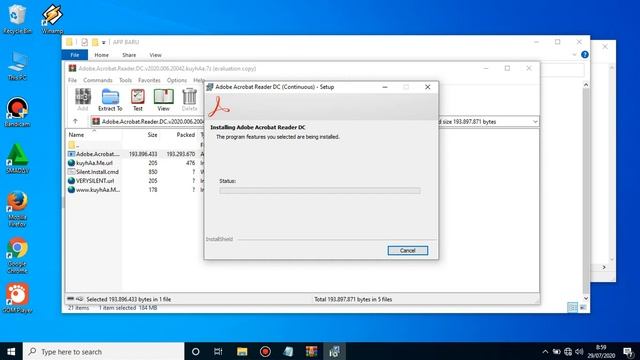Expand the WinRAR address bar dropdown

535,122
